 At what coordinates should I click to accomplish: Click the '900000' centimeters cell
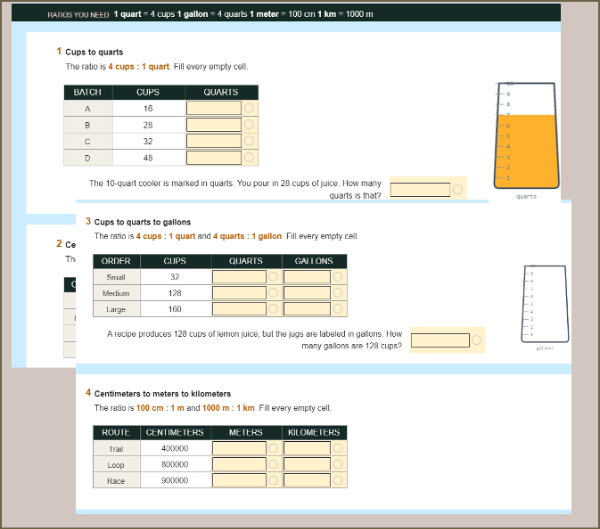[x=175, y=480]
